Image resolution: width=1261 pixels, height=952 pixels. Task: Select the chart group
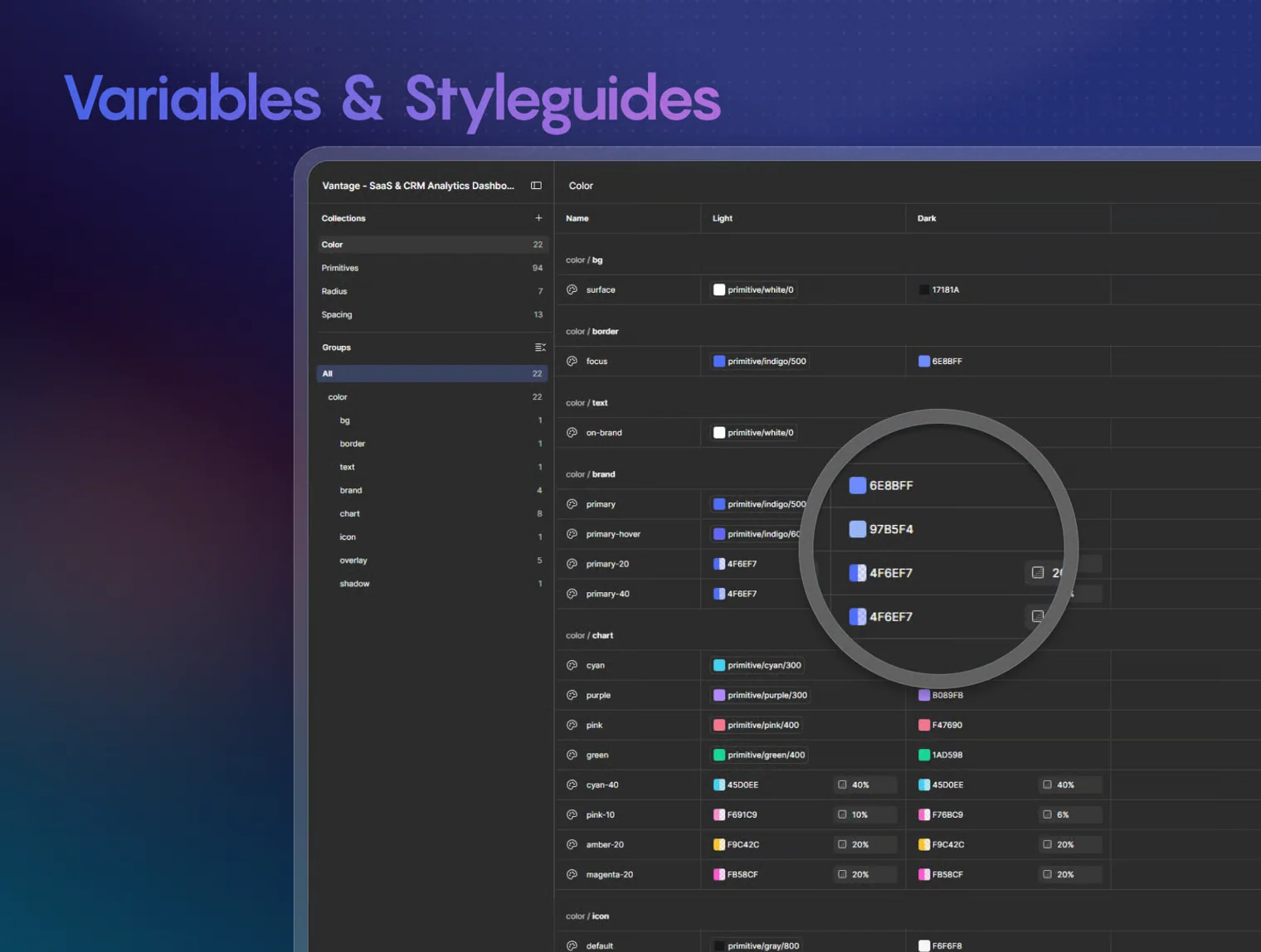click(x=432, y=513)
